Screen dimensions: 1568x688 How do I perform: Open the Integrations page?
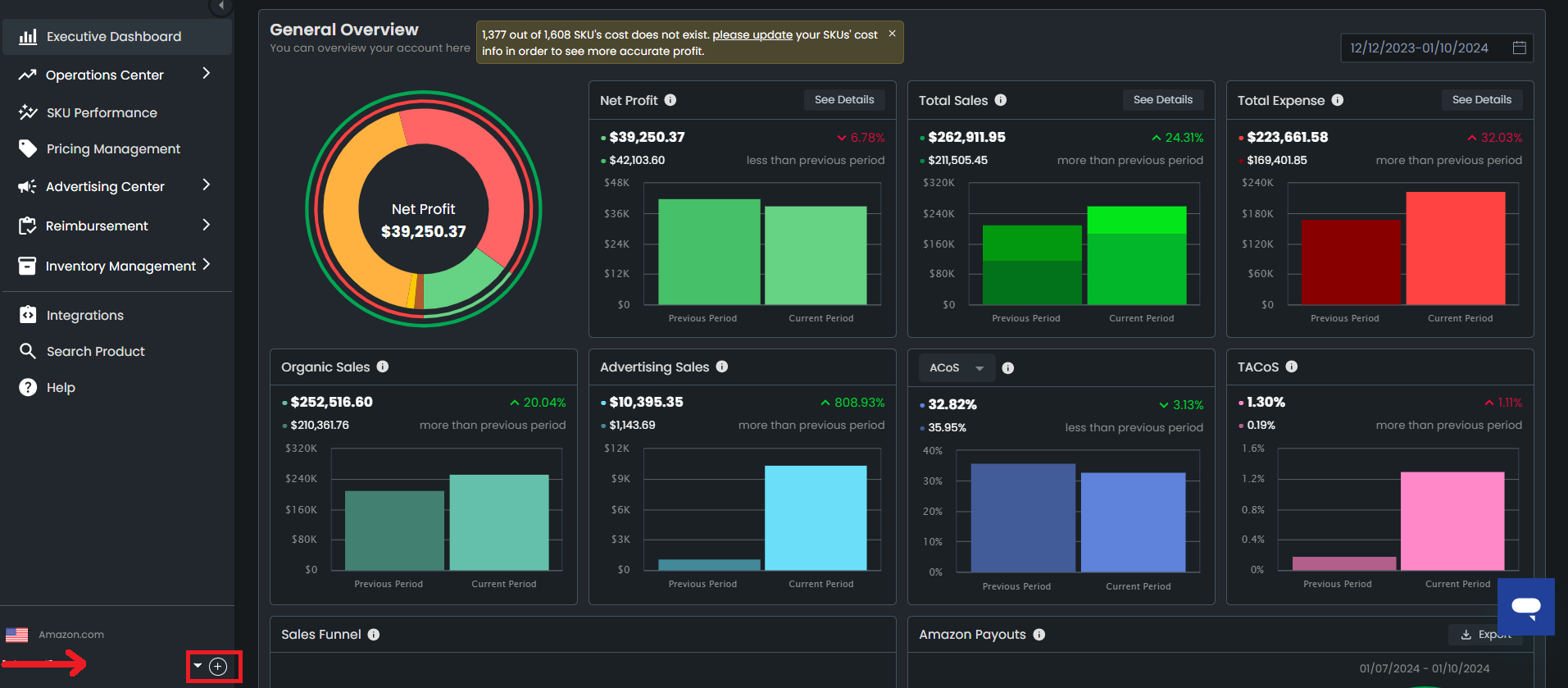[x=85, y=315]
